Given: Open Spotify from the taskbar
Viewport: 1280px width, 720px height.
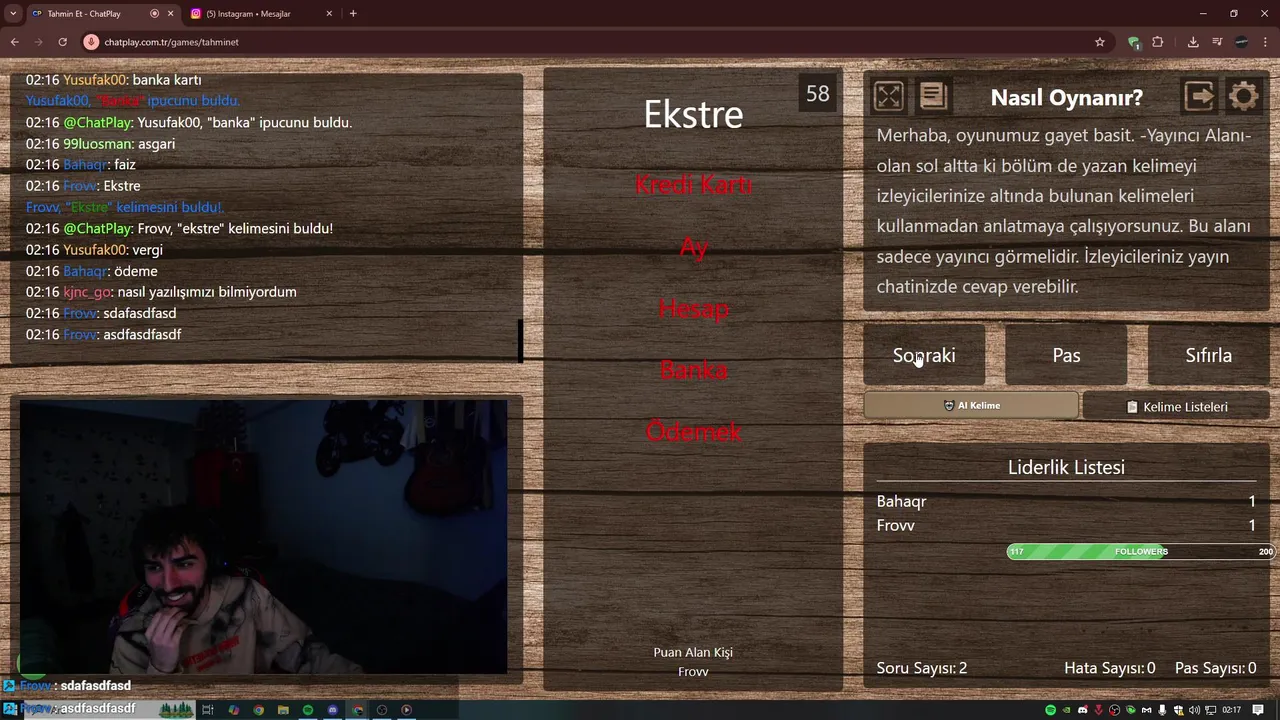Looking at the screenshot, I should point(308,710).
